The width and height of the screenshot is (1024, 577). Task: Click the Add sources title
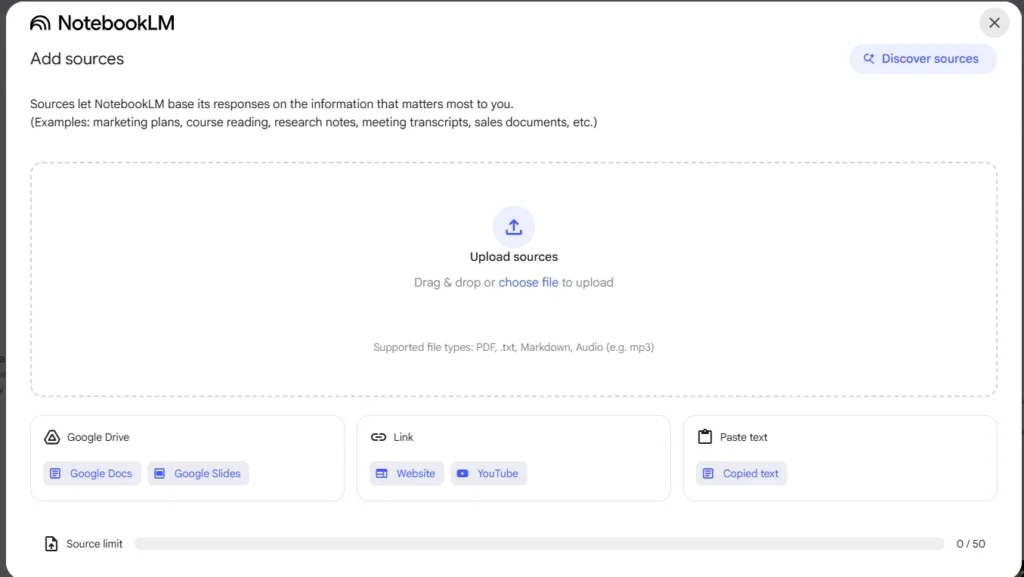pos(77,59)
